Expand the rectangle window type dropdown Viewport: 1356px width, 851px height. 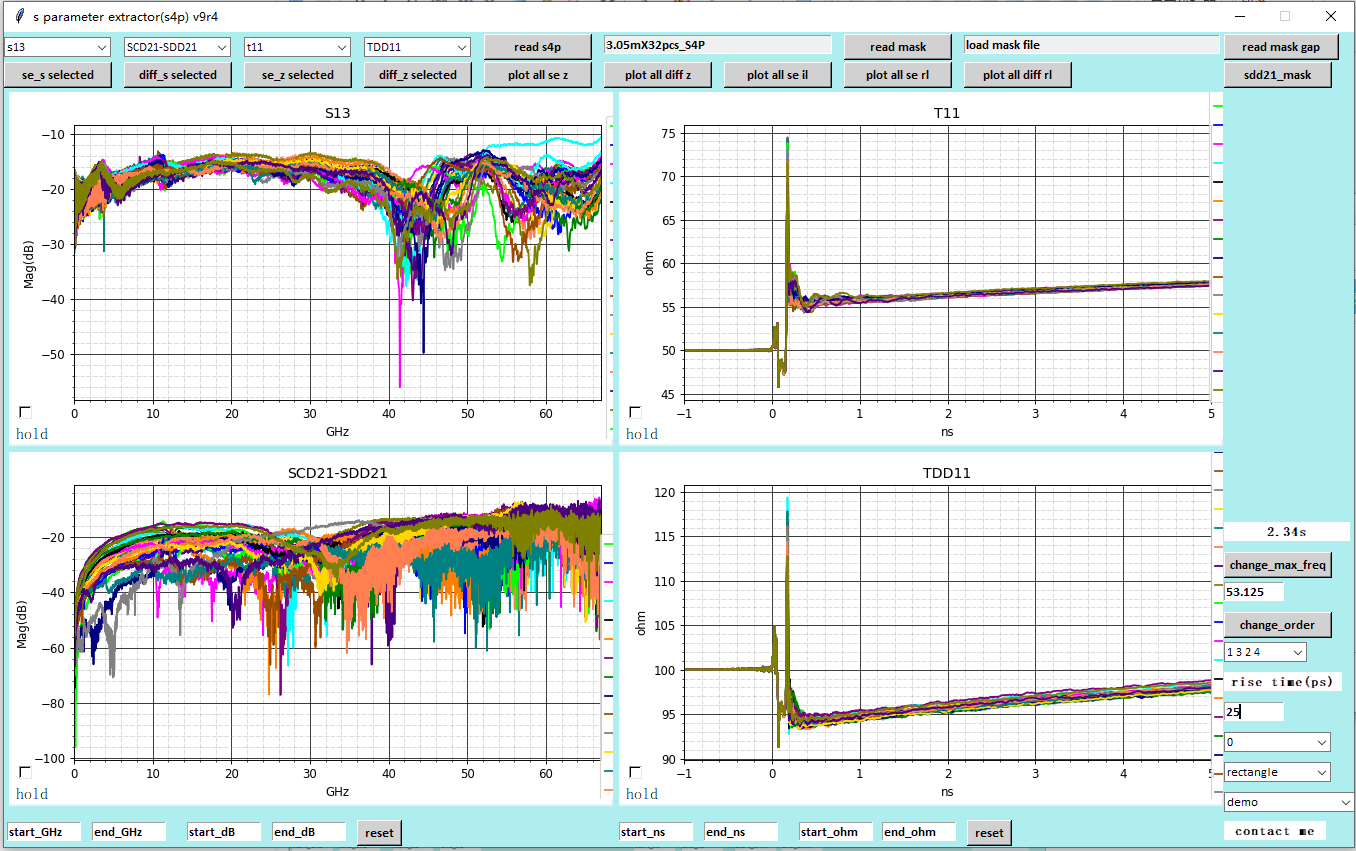coord(1277,772)
